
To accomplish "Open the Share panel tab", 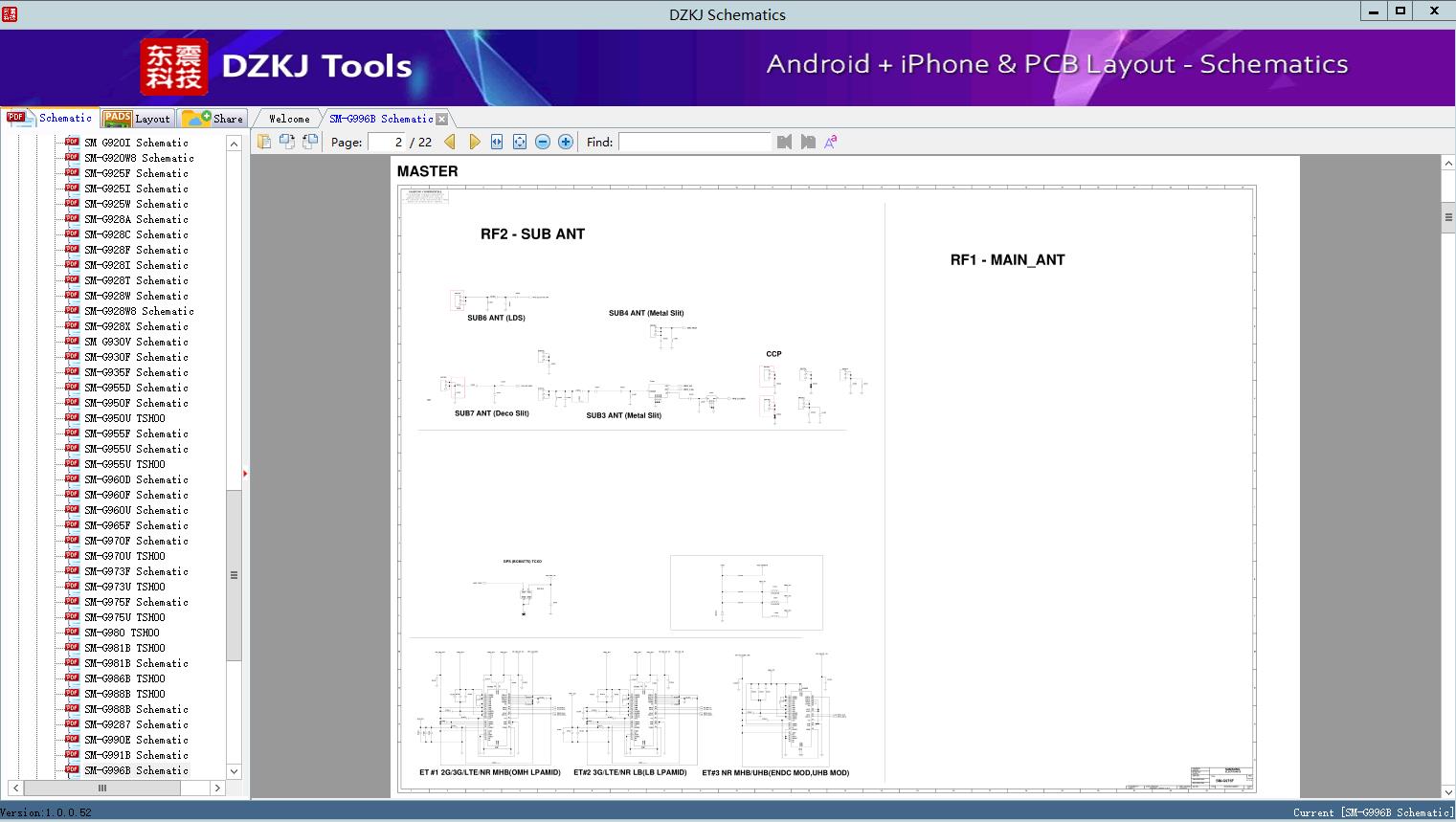I will point(213,119).
